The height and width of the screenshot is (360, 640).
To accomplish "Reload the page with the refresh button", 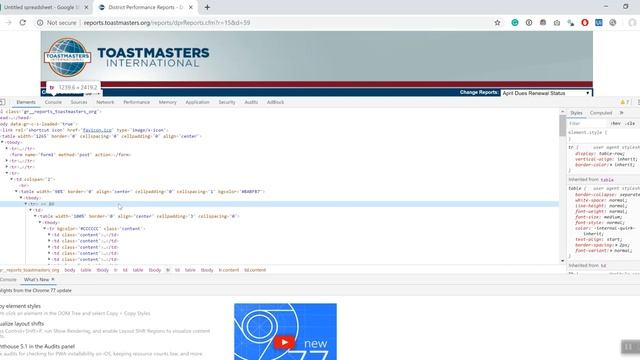I will tap(22, 23).
